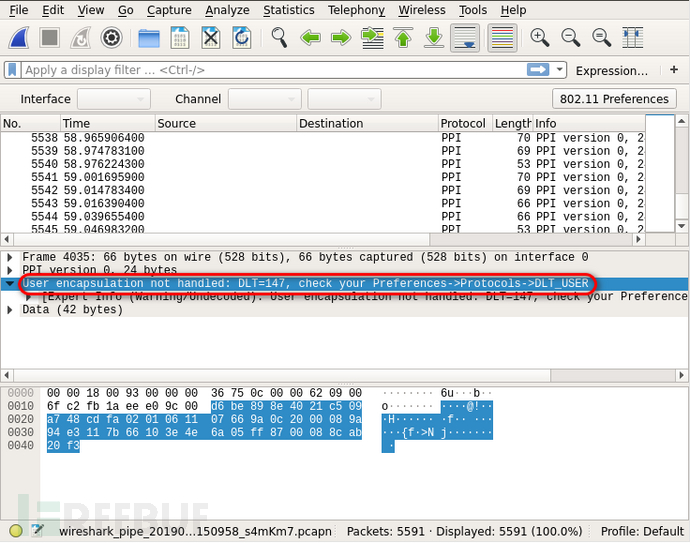Toggle auto-scroll during live capture
The image size is (690, 543).
(465, 38)
